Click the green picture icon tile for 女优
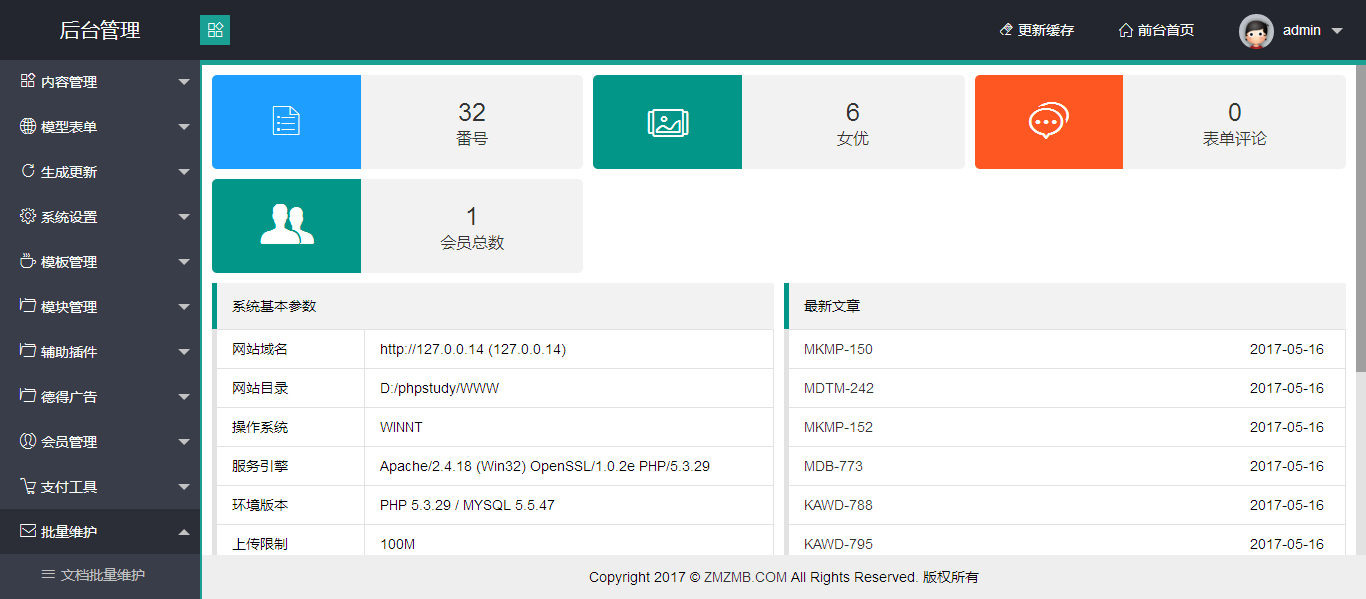Image resolution: width=1366 pixels, height=599 pixels. (667, 122)
